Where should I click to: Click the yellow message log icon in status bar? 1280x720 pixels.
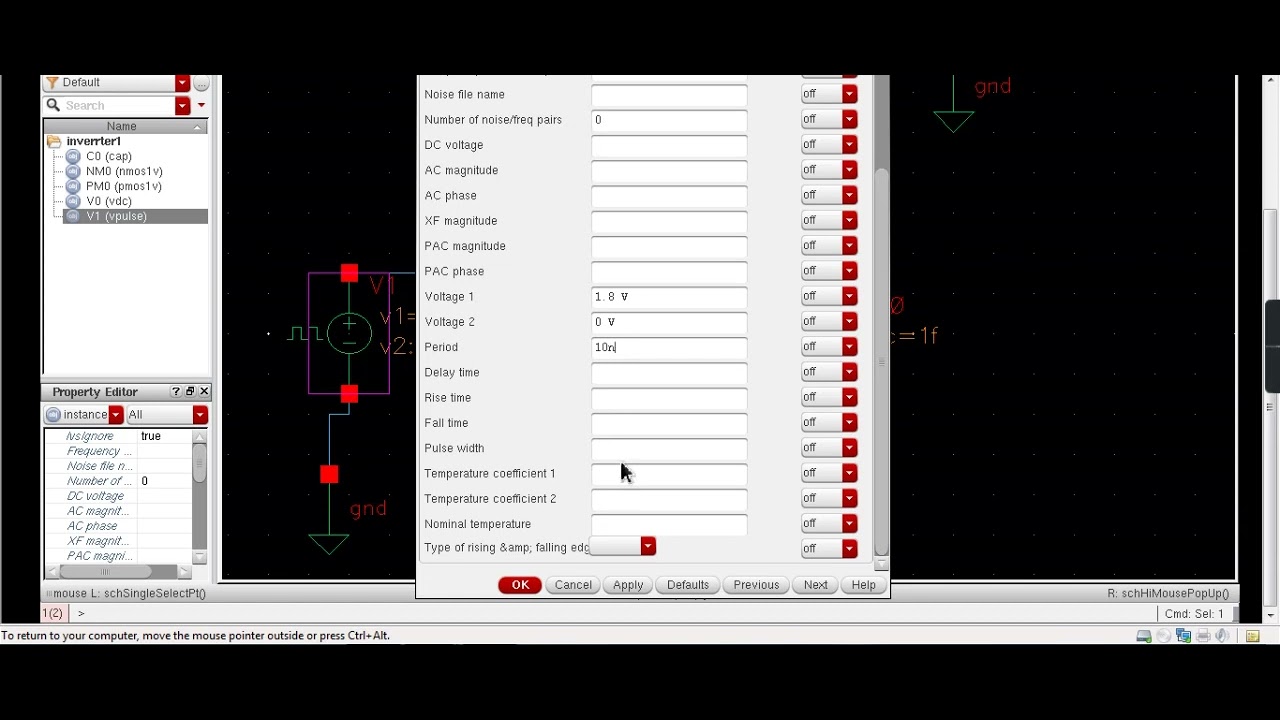[1252, 636]
